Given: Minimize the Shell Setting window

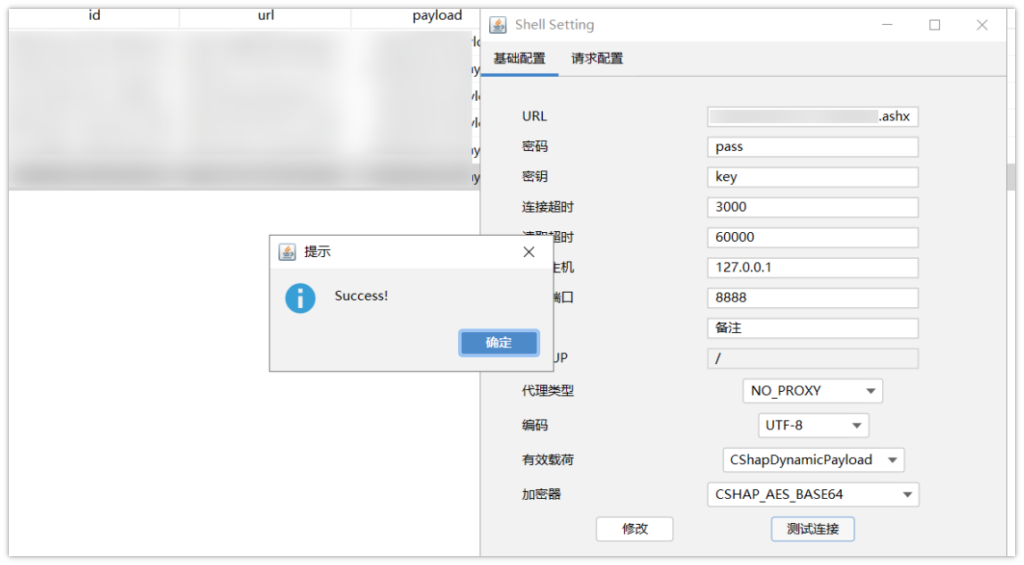Looking at the screenshot, I should coord(887,25).
